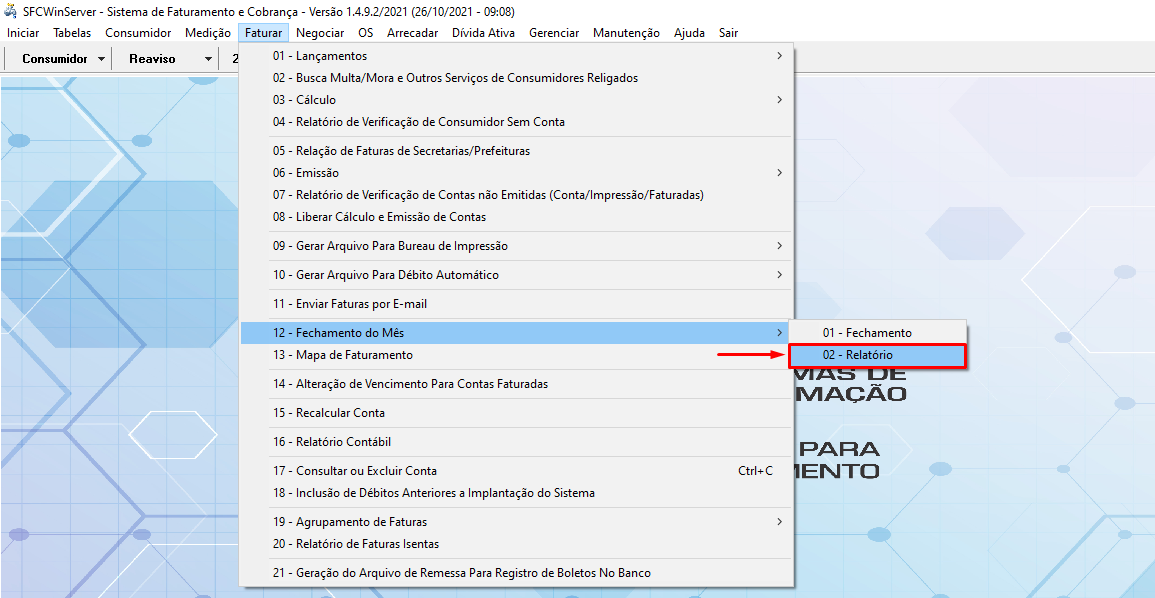Click the SFCWinServer app icon in title bar
The image size is (1155, 598).
click(11, 12)
